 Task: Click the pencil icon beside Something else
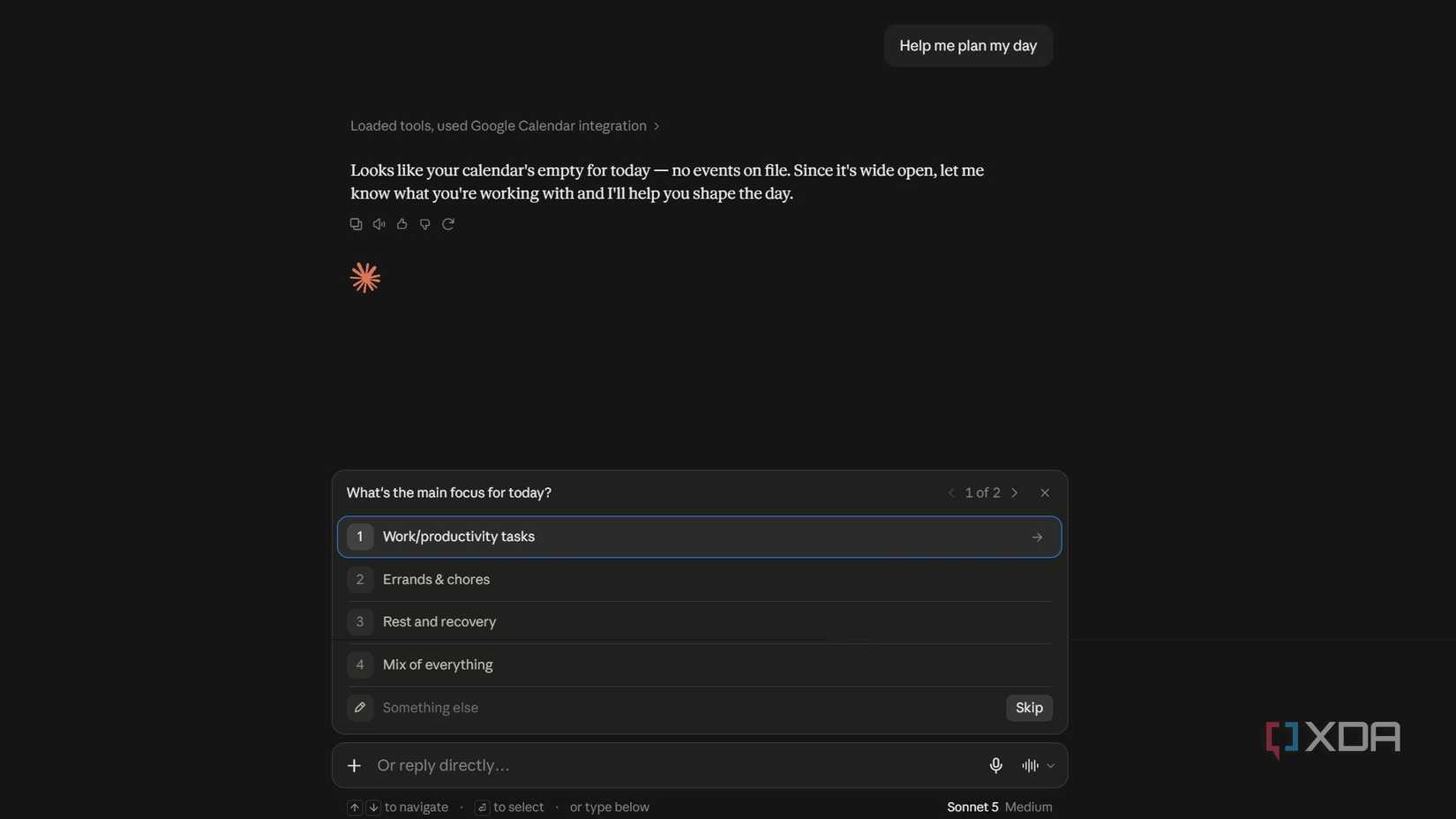click(x=360, y=708)
